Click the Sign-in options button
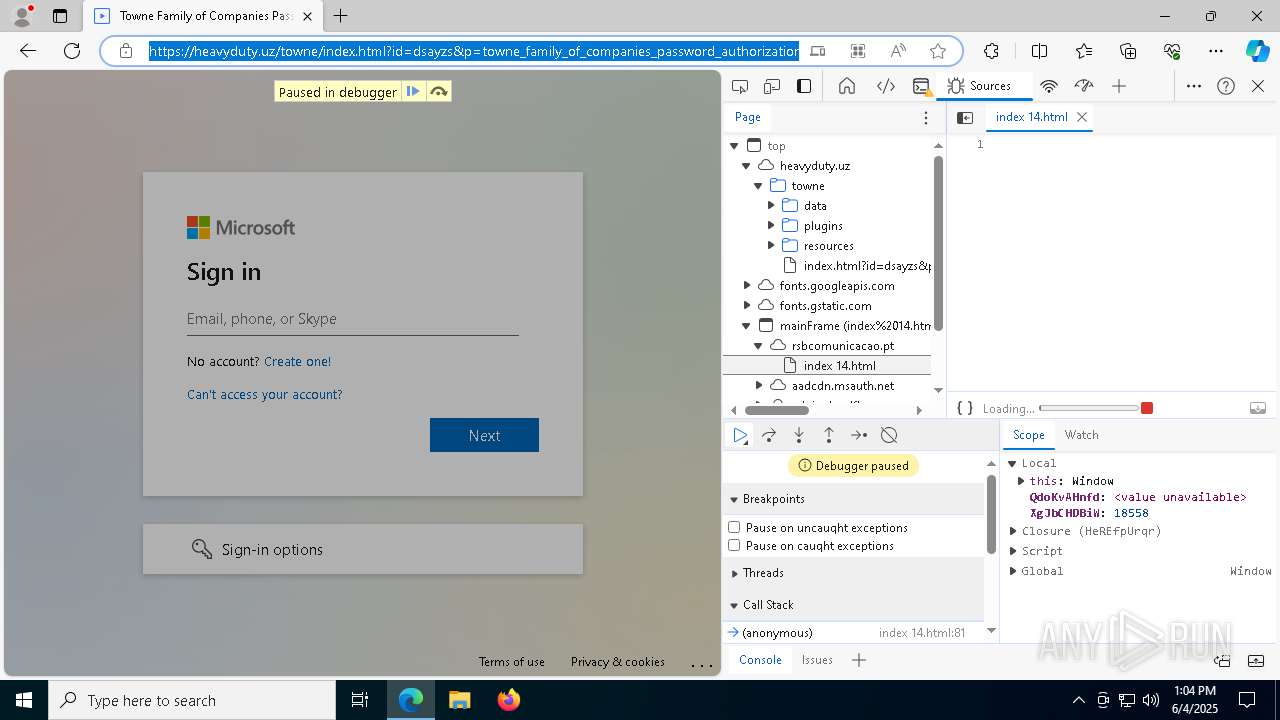1280x720 pixels. click(x=363, y=549)
